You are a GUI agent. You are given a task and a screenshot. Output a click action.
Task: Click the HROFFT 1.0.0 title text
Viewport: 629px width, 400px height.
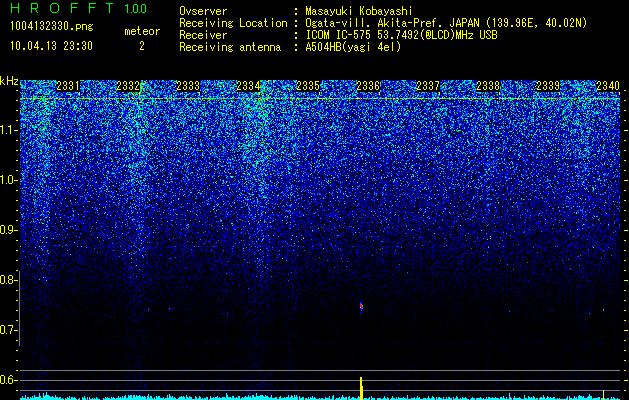(x=79, y=8)
